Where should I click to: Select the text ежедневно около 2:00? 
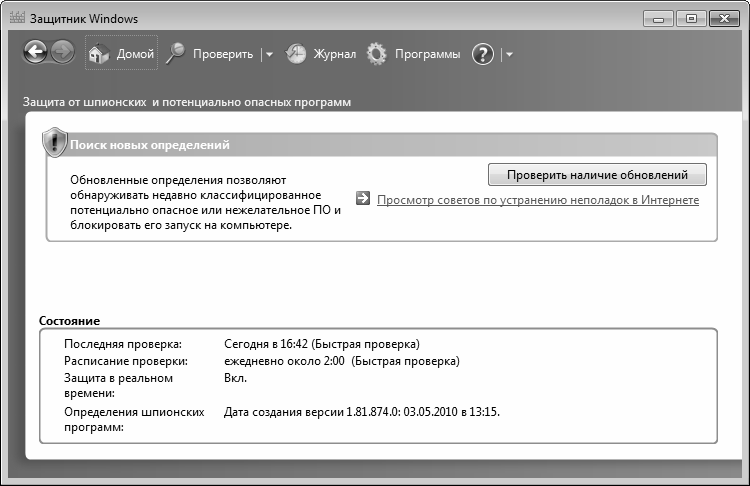click(284, 361)
